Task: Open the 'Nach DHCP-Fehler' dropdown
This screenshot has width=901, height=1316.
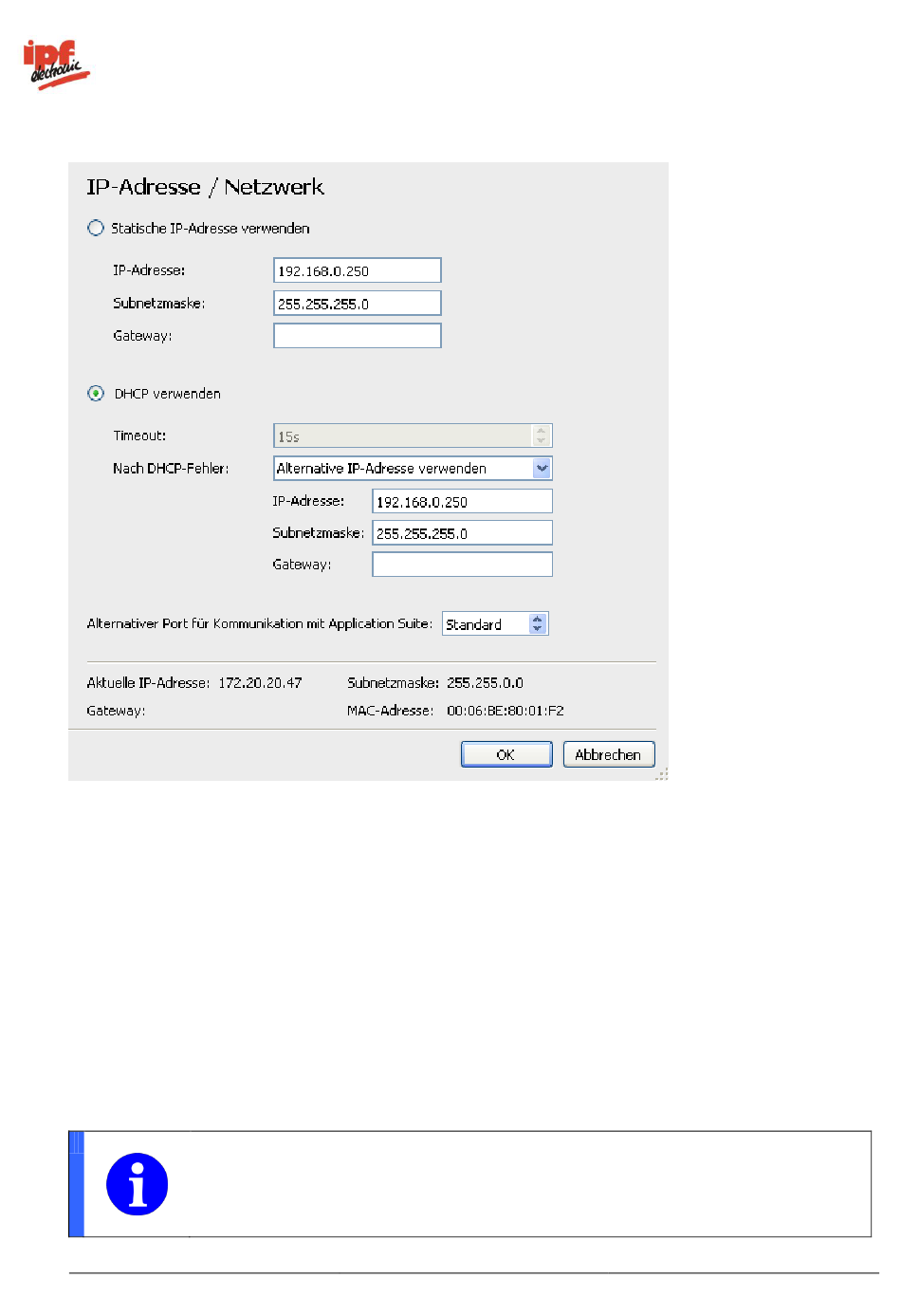Action: point(542,468)
